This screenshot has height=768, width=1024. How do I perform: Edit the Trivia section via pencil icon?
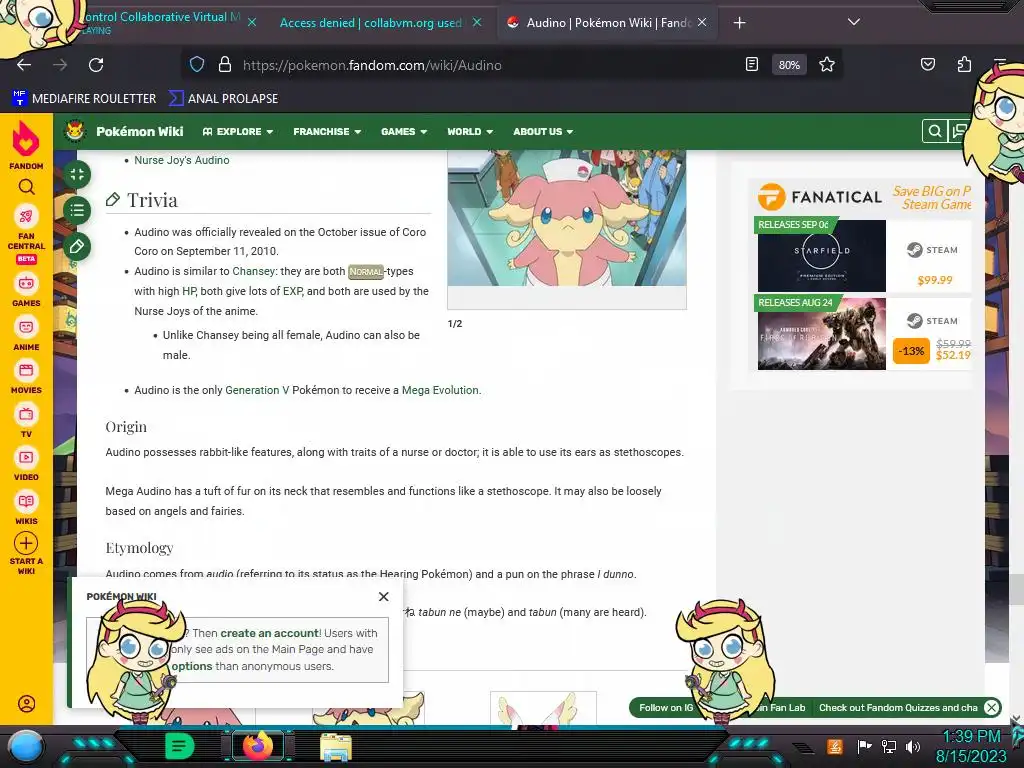pyautogui.click(x=112, y=199)
